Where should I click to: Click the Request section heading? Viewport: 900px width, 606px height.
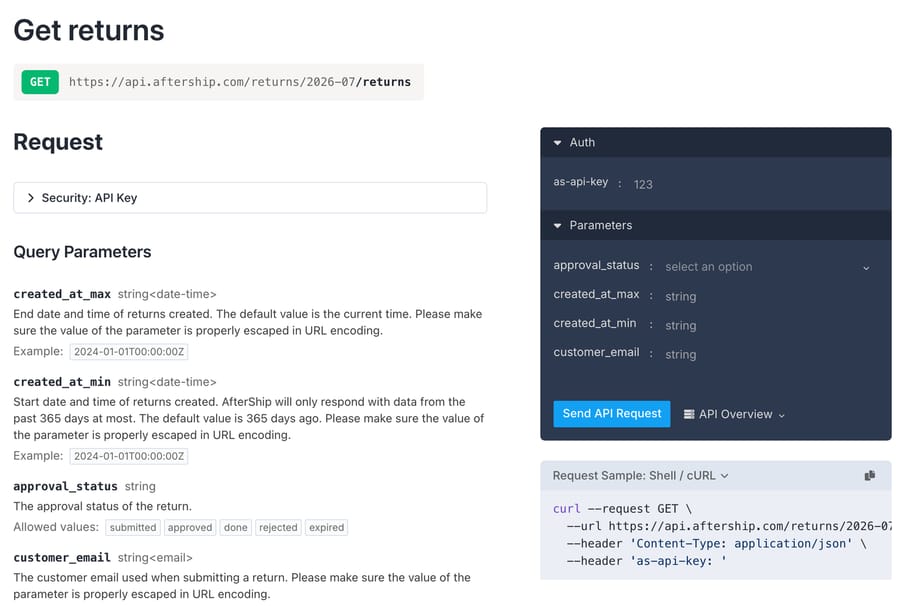(x=58, y=142)
